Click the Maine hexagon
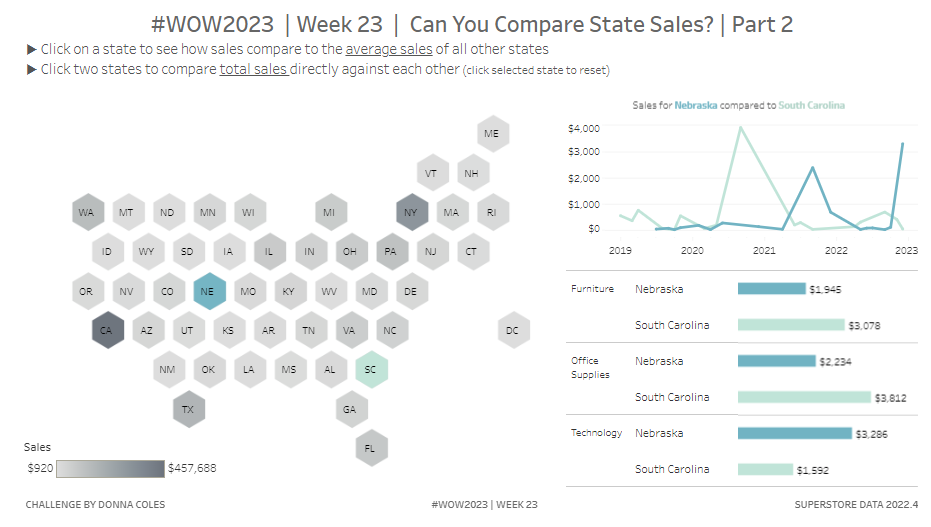Screen dimensions: 931x527 [x=491, y=133]
